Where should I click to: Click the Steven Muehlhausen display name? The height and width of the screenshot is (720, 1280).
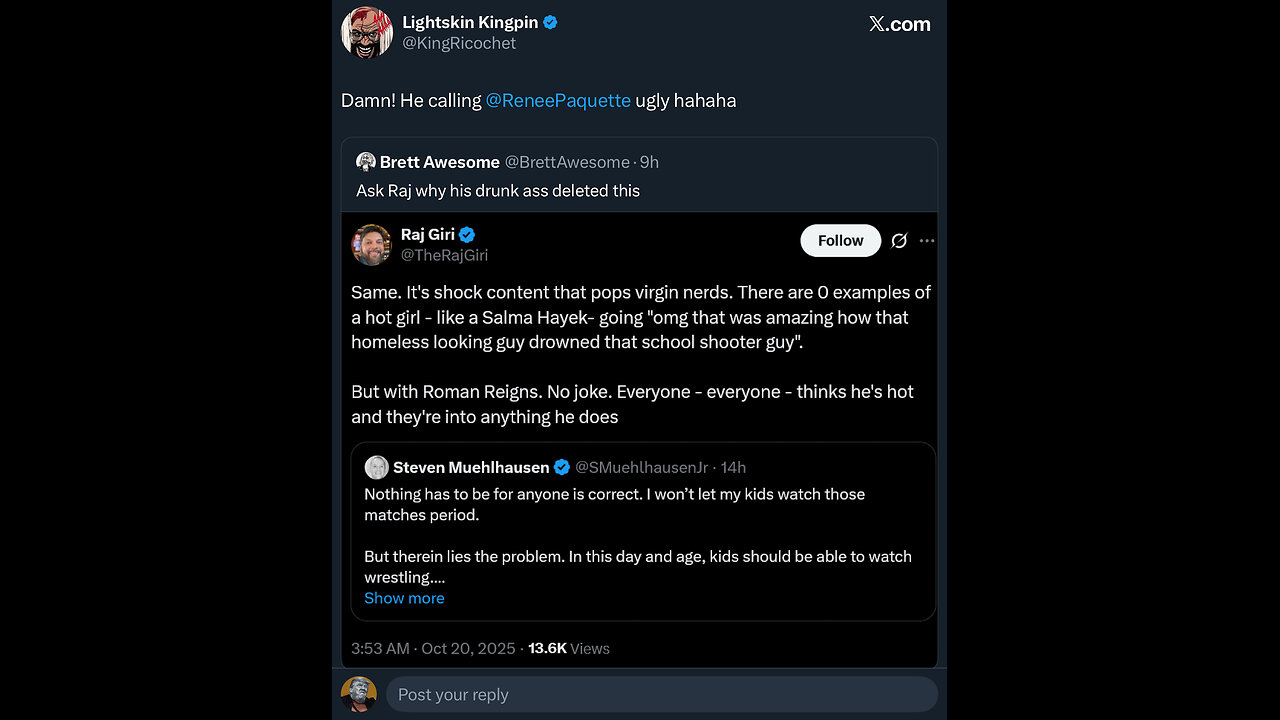click(471, 467)
